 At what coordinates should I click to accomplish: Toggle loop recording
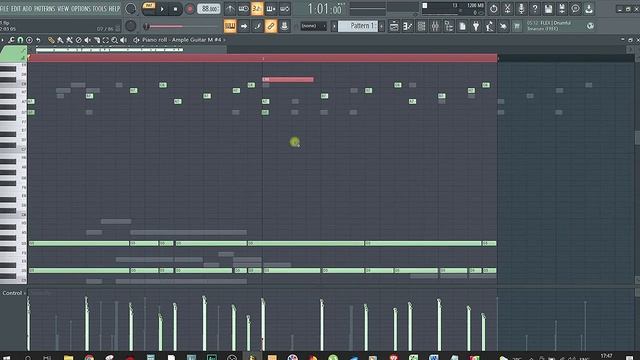[285, 9]
